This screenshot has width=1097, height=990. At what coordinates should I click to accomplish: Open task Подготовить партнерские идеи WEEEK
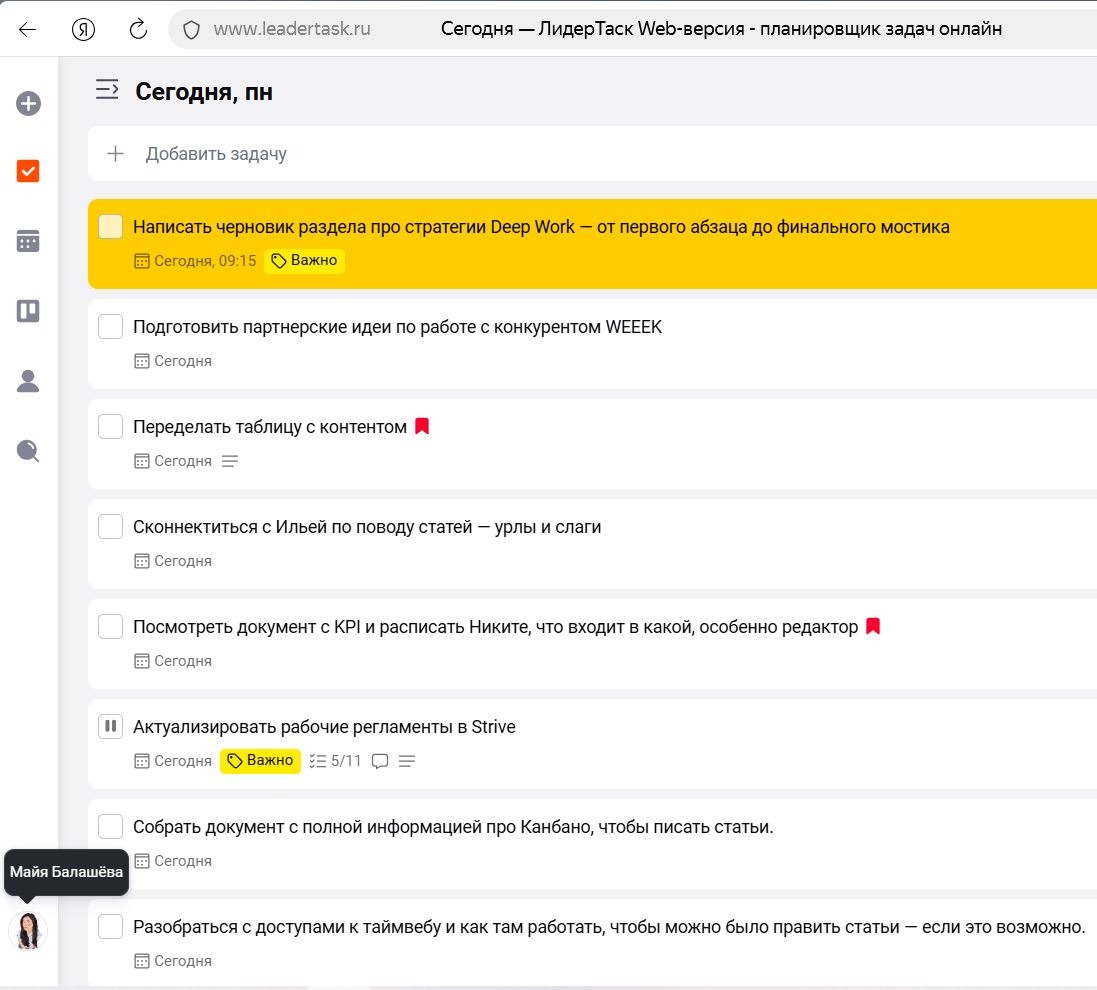click(397, 327)
